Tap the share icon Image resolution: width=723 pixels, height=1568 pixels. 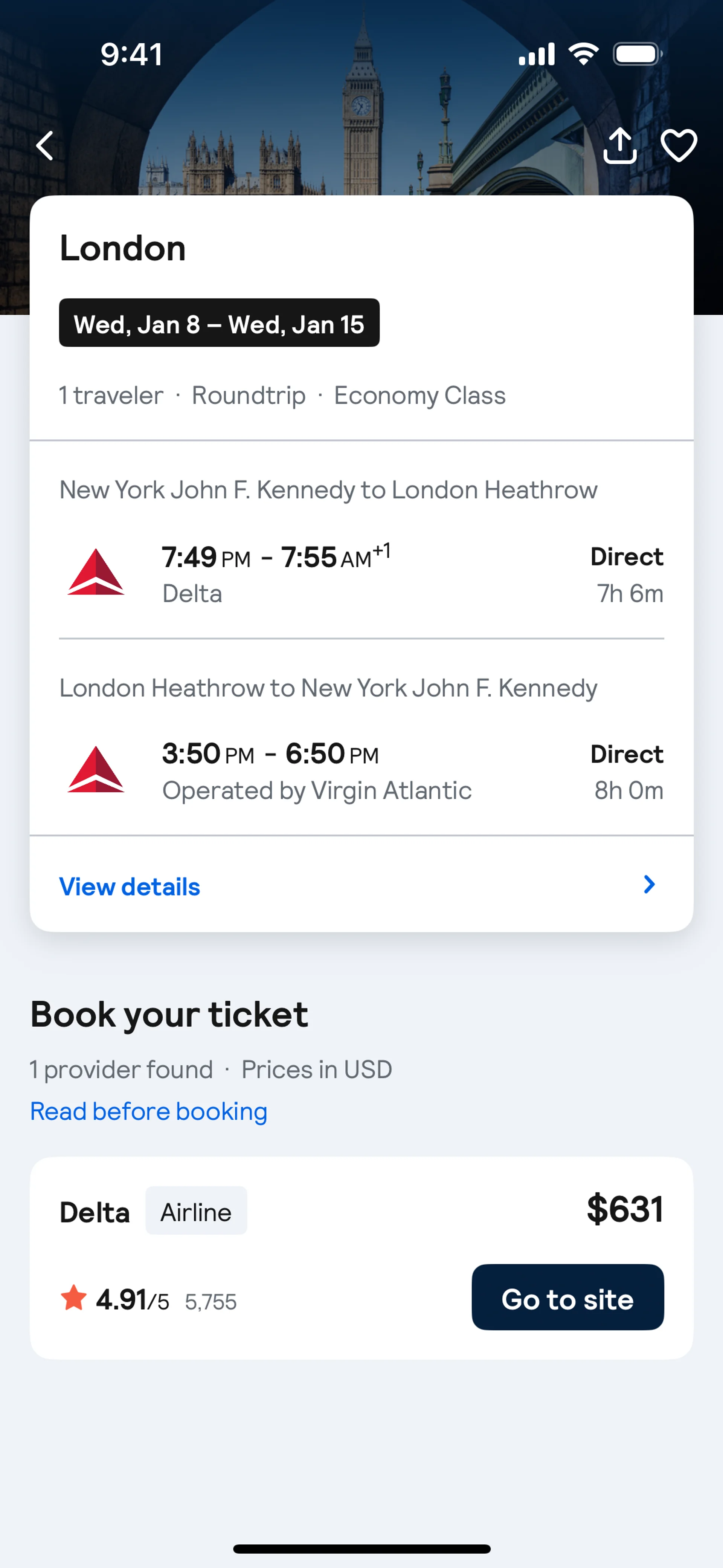point(619,146)
